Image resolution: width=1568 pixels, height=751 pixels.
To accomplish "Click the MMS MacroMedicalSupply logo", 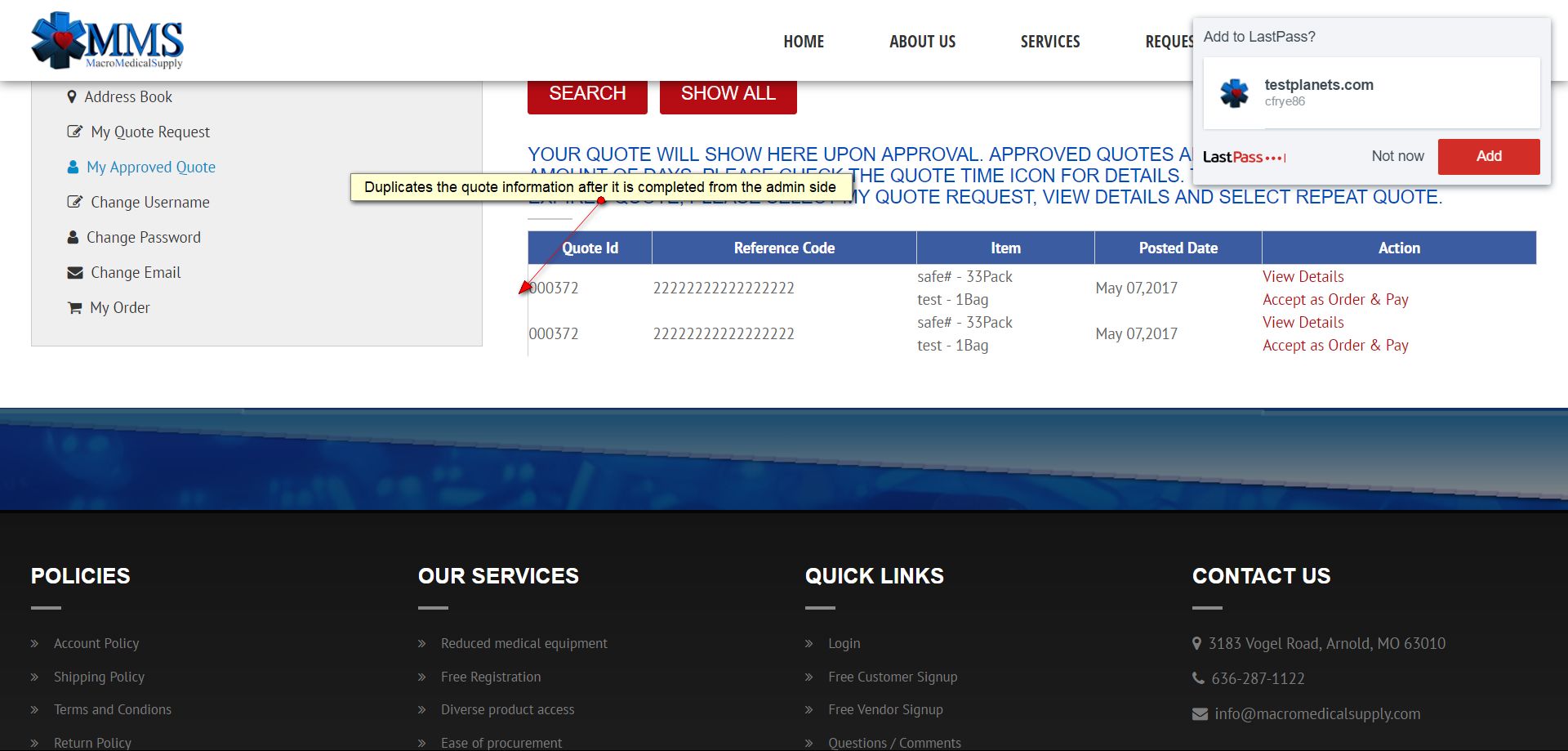I will coord(107,41).
